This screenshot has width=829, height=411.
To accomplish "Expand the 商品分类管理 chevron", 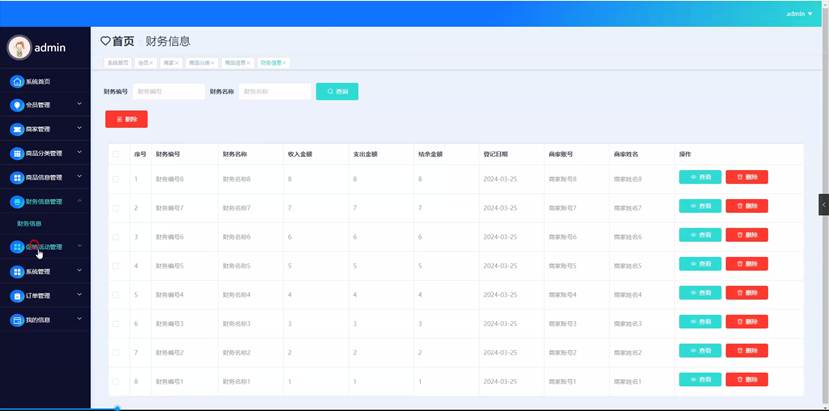I will coord(79,152).
